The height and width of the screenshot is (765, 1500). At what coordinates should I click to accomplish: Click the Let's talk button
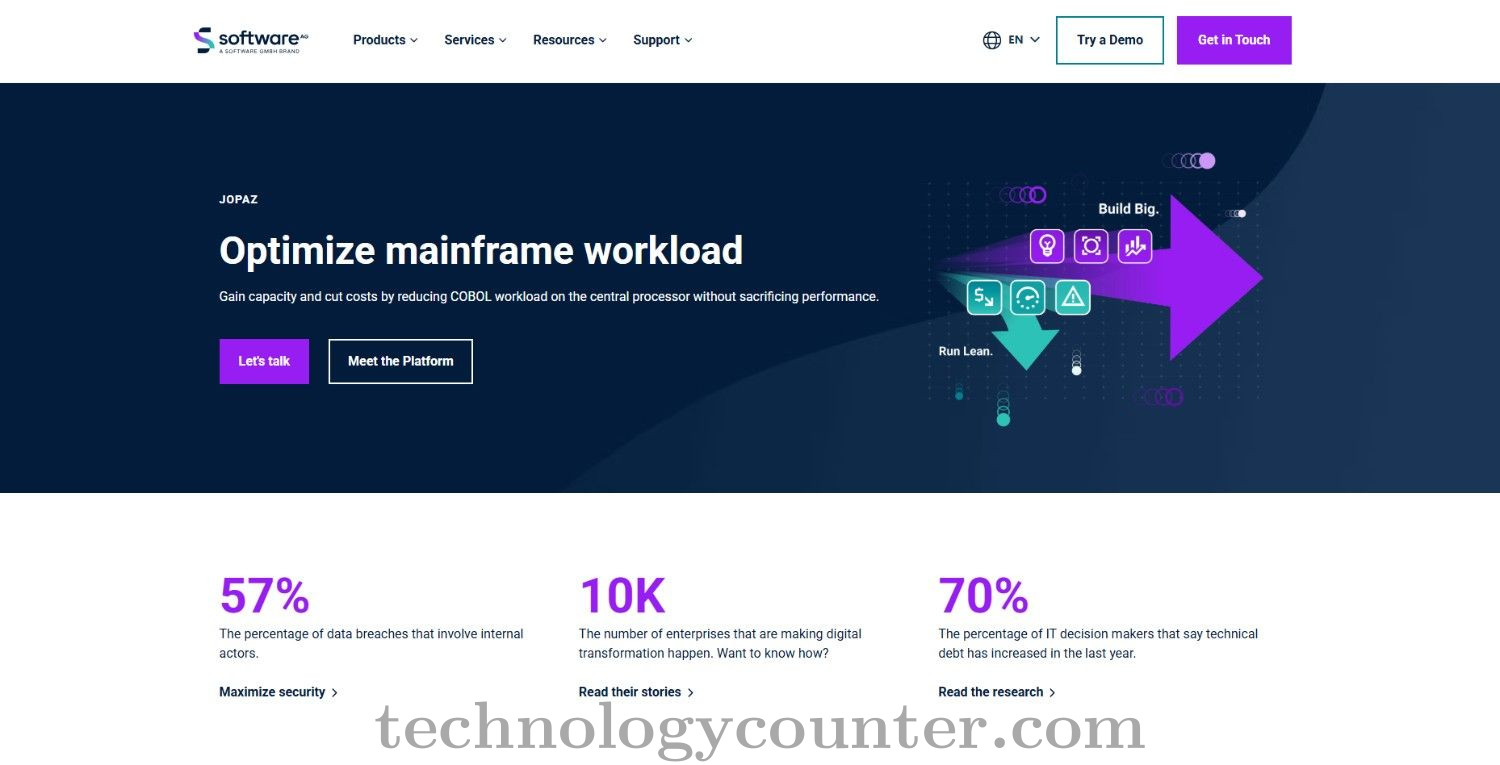(x=263, y=361)
